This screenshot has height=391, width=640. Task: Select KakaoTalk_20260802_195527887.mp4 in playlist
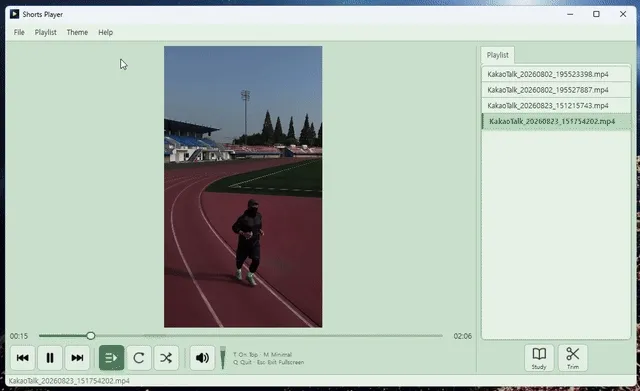[x=556, y=90]
